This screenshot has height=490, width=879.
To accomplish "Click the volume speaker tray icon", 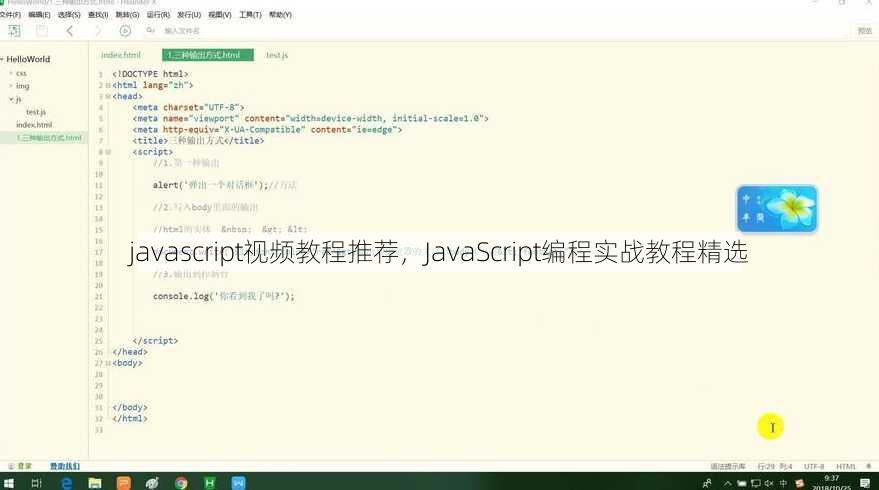I will (769, 483).
